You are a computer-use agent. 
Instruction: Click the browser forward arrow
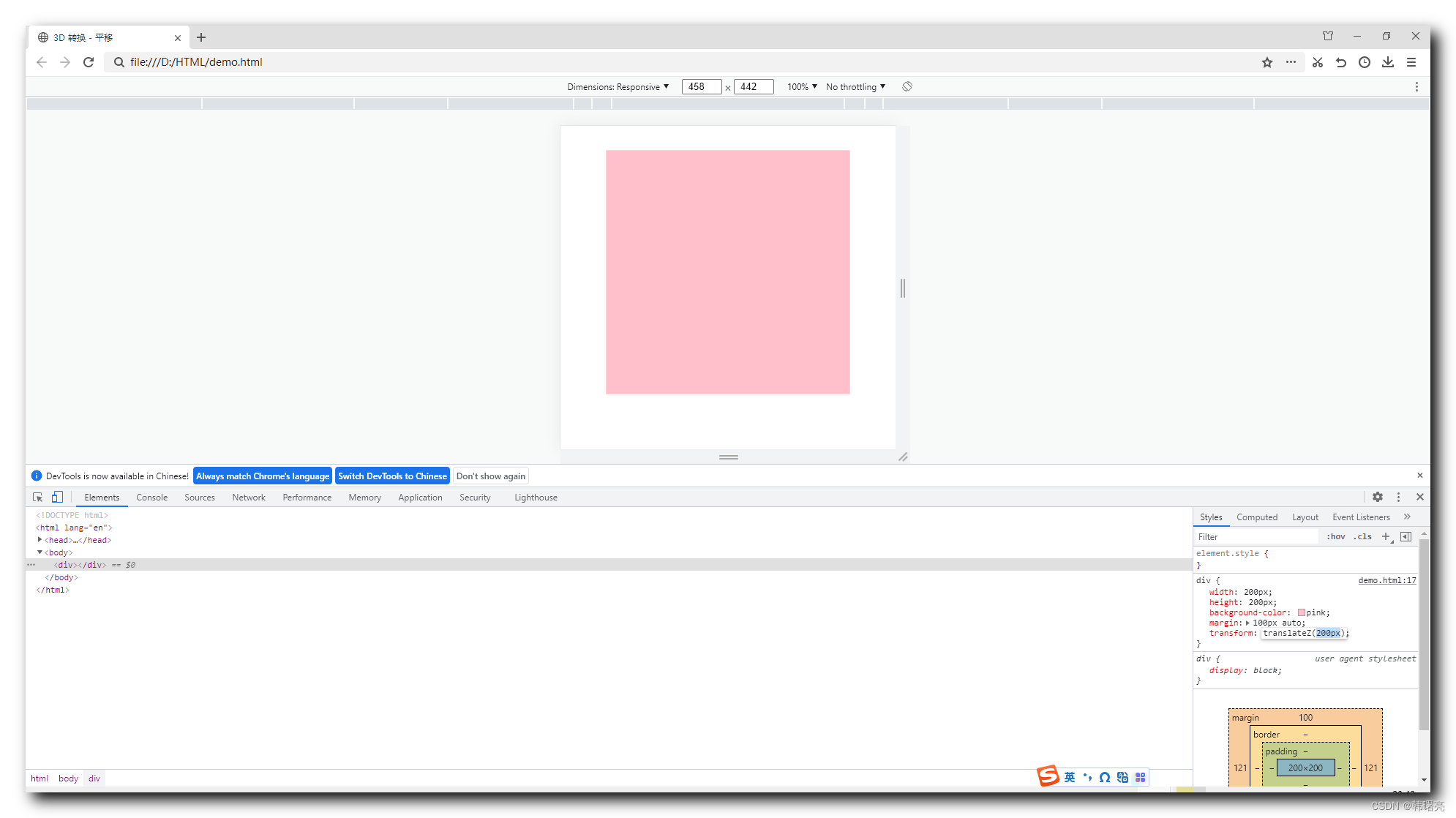click(x=65, y=62)
